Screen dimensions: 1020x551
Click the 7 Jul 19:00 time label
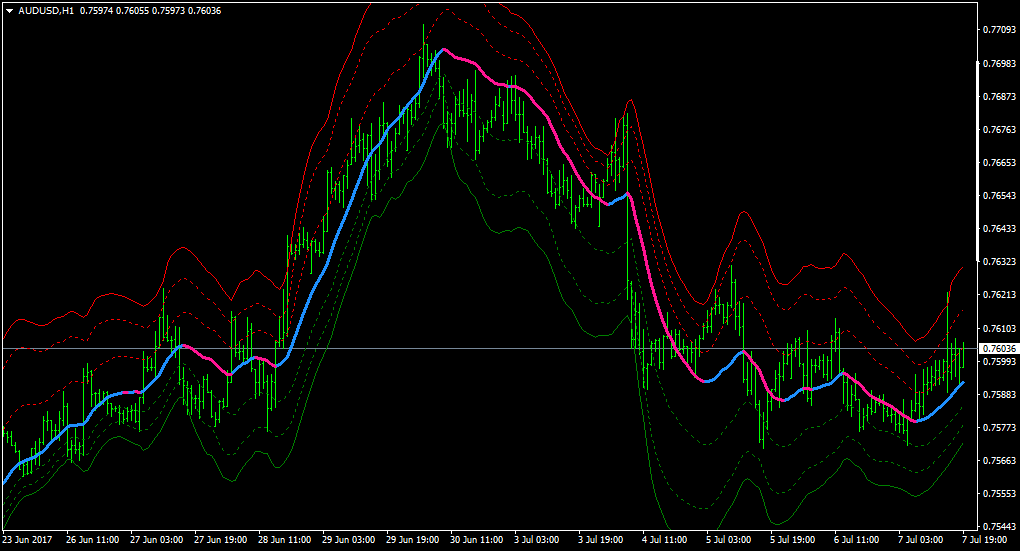coord(984,540)
